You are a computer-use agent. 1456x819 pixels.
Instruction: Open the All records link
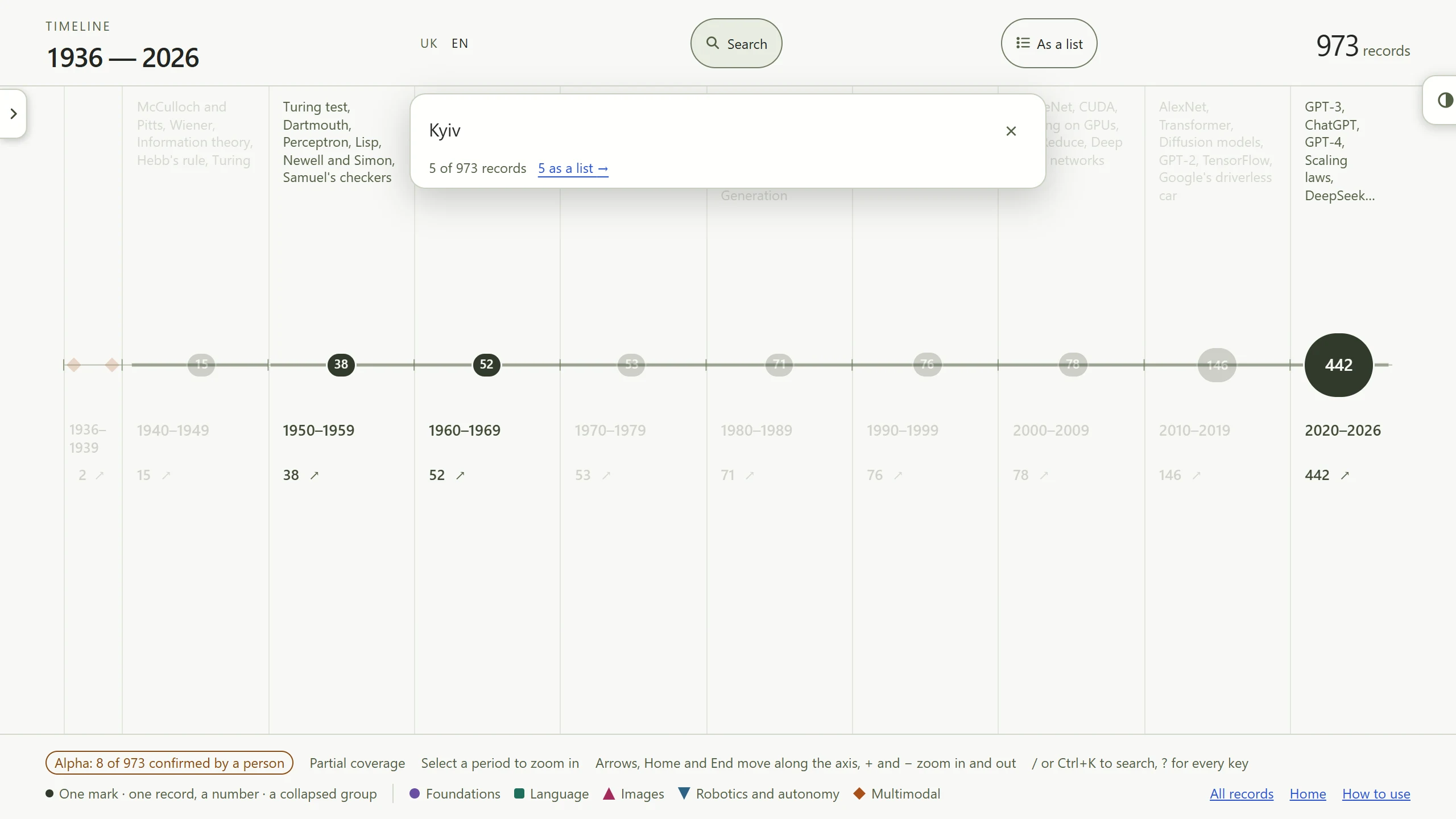pyautogui.click(x=1242, y=794)
